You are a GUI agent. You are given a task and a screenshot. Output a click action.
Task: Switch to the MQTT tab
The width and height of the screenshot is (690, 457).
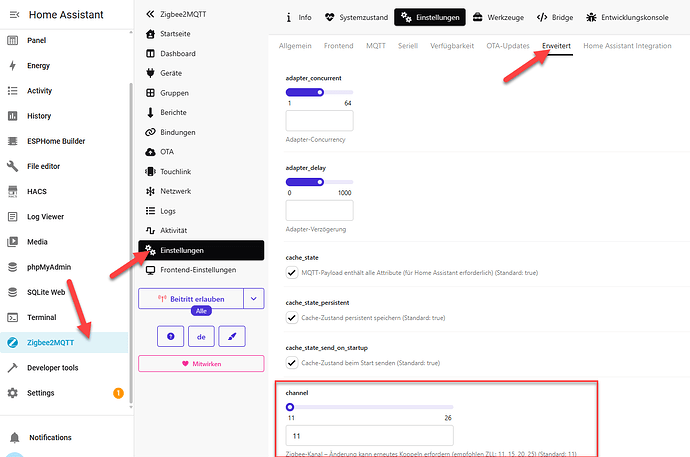[376, 46]
